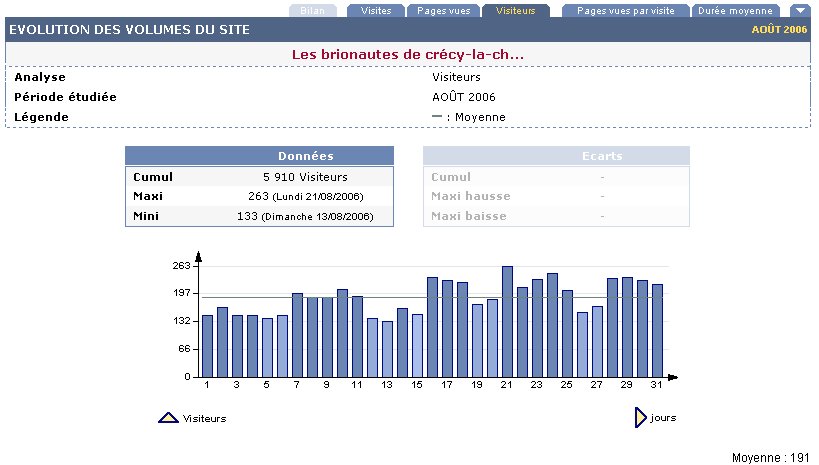The width and height of the screenshot is (819, 465).
Task: Click the Moyenne legend line symbol
Action: point(436,117)
